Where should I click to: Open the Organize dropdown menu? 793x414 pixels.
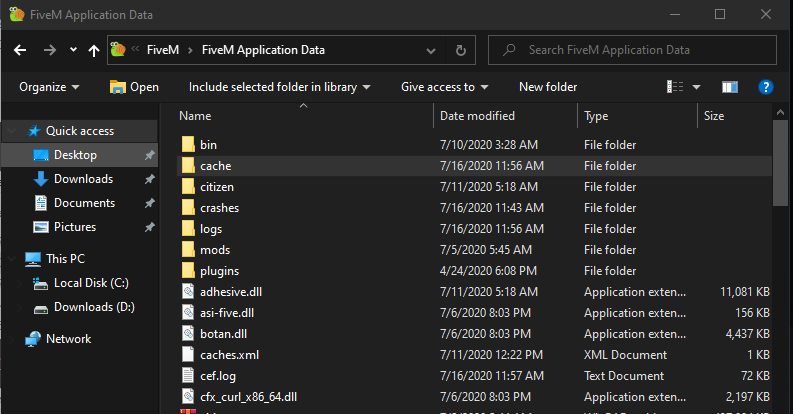click(49, 87)
